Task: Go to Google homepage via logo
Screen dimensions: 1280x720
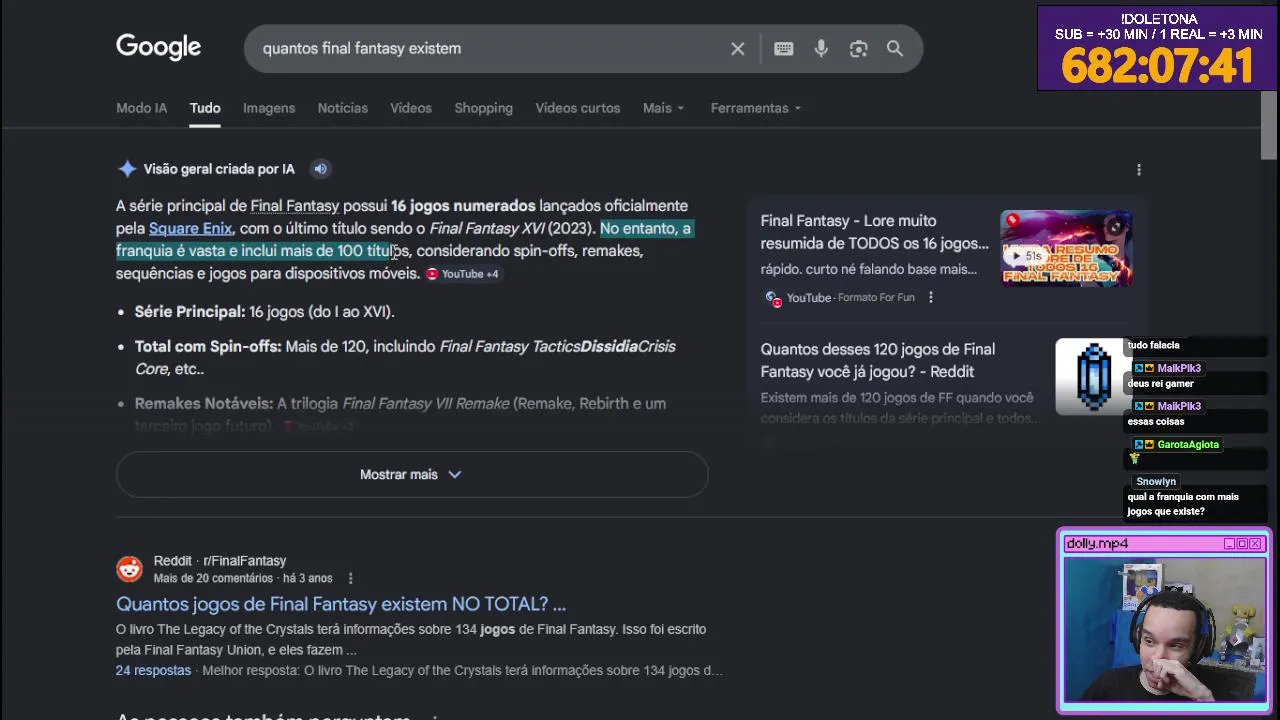Action: pyautogui.click(x=158, y=47)
